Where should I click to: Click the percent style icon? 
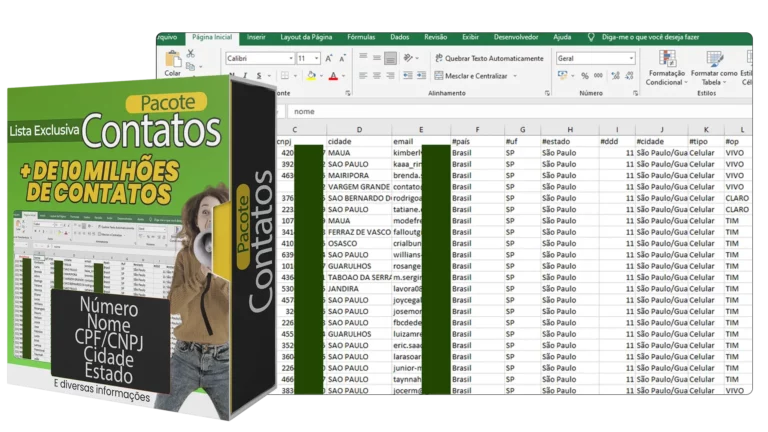583,76
